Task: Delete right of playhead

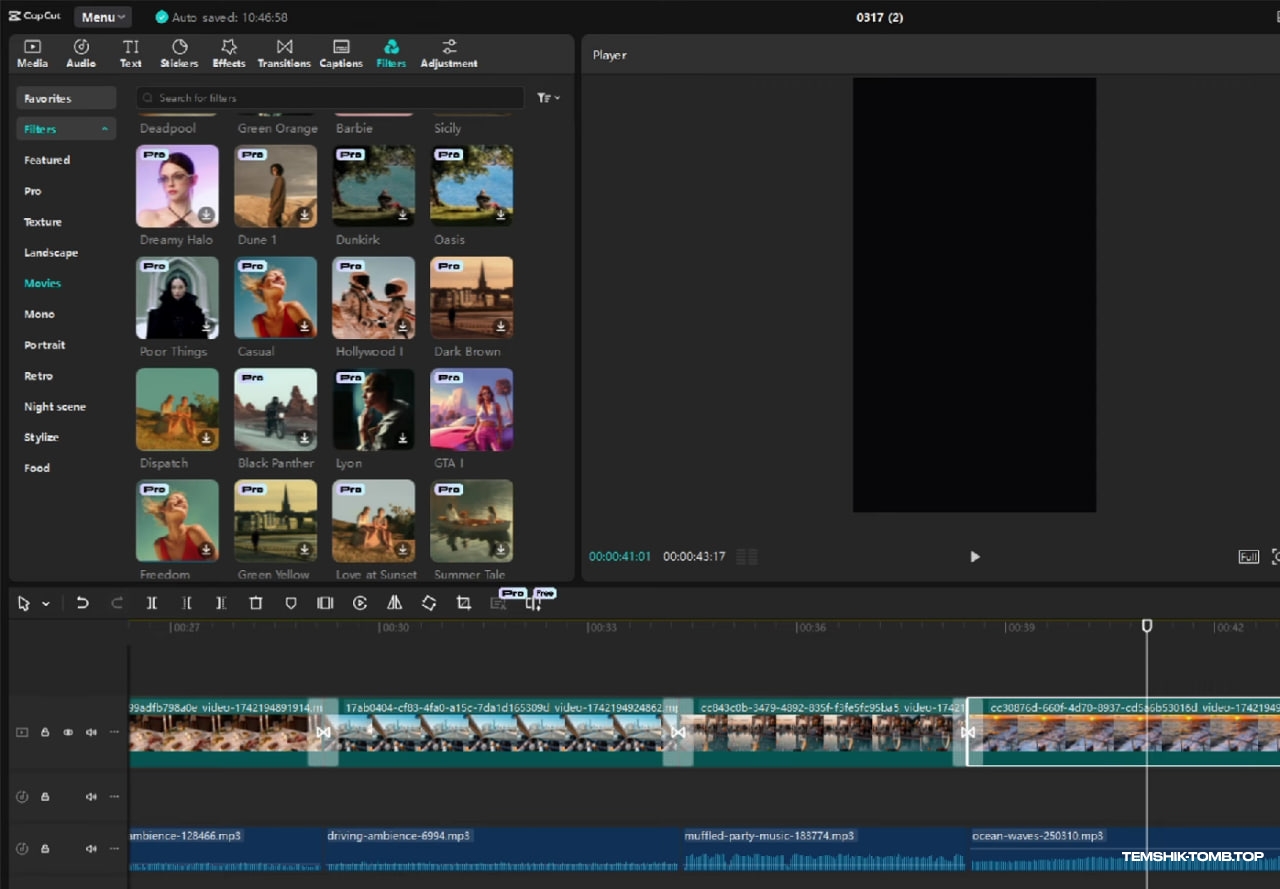Action: coord(221,603)
